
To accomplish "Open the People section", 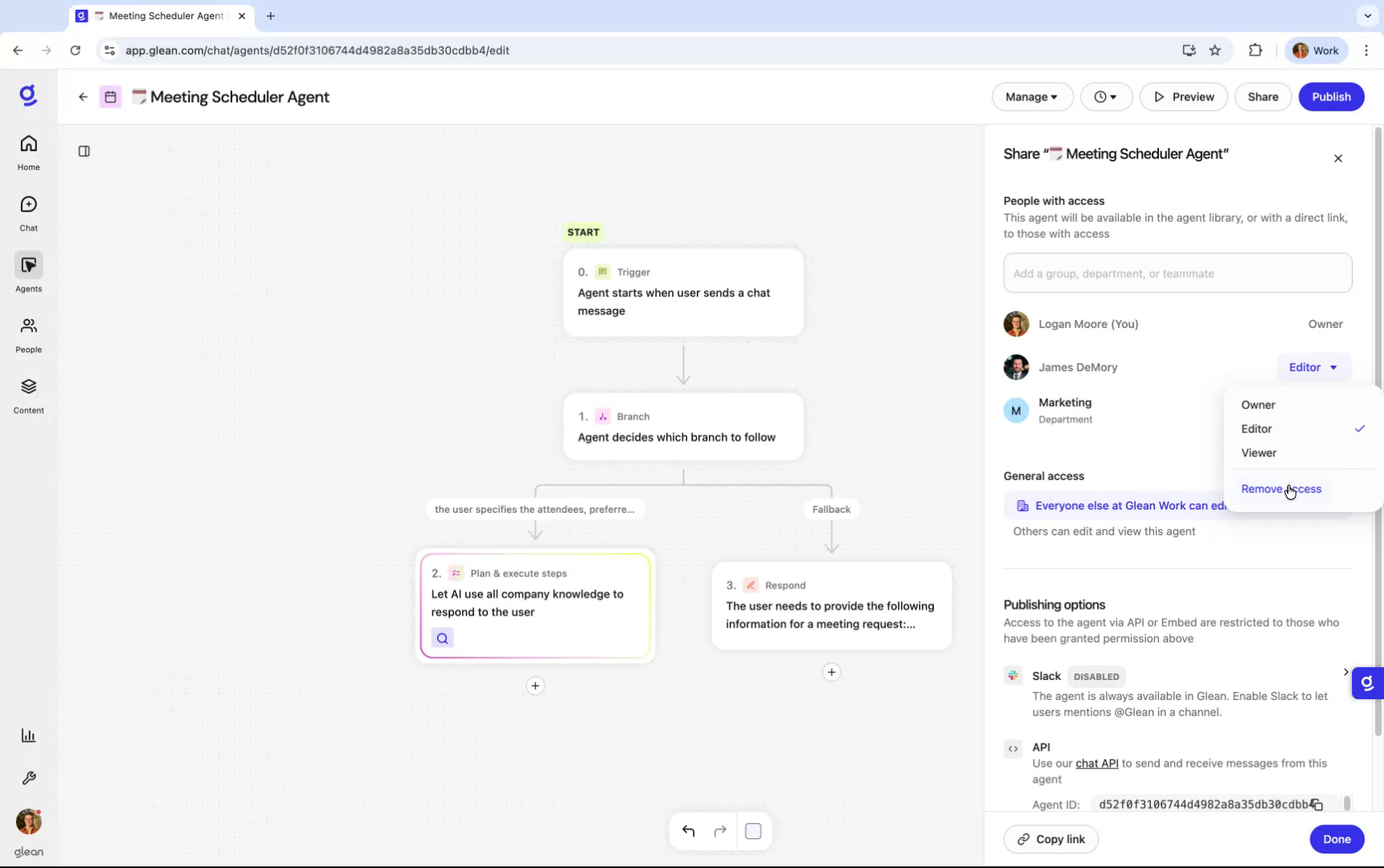I will tap(28, 334).
